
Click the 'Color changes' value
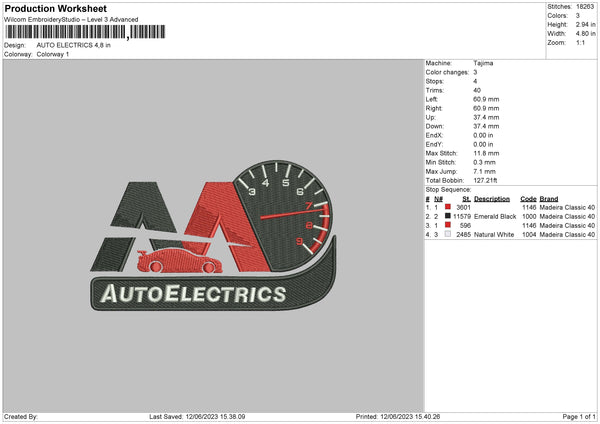point(475,72)
